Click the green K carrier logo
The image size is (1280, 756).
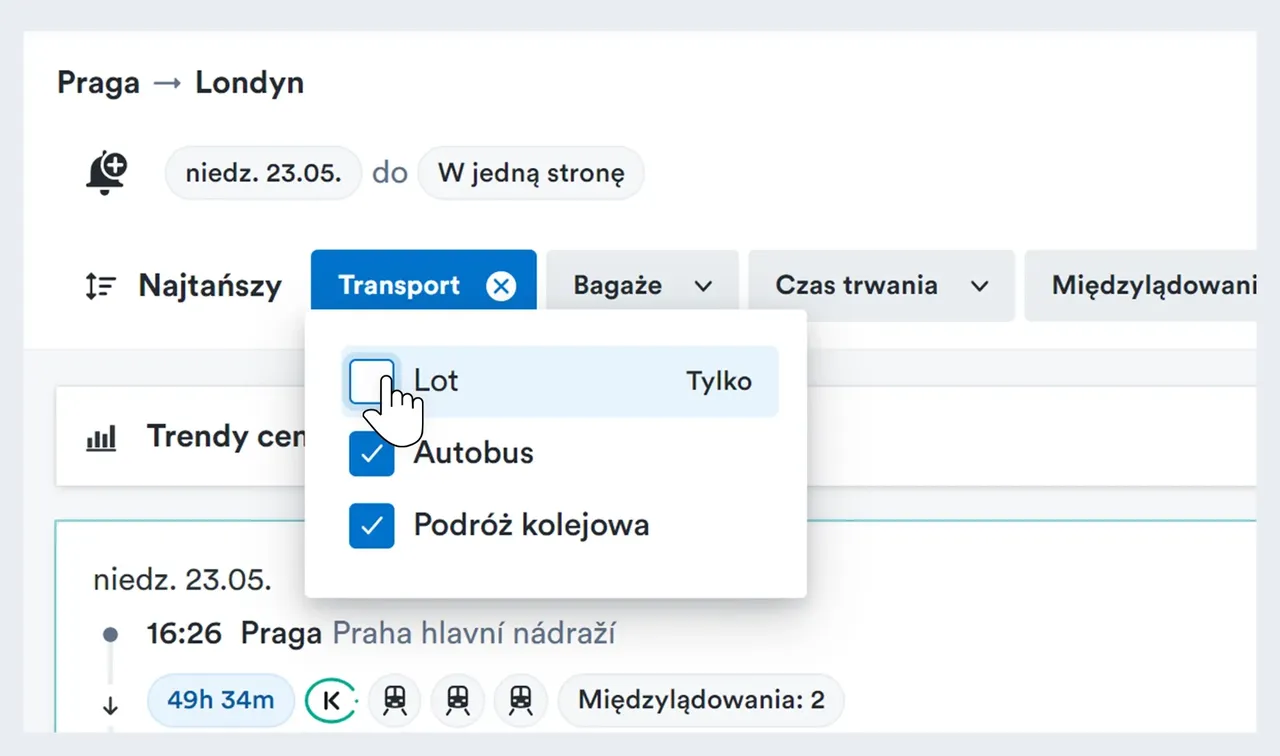(331, 700)
